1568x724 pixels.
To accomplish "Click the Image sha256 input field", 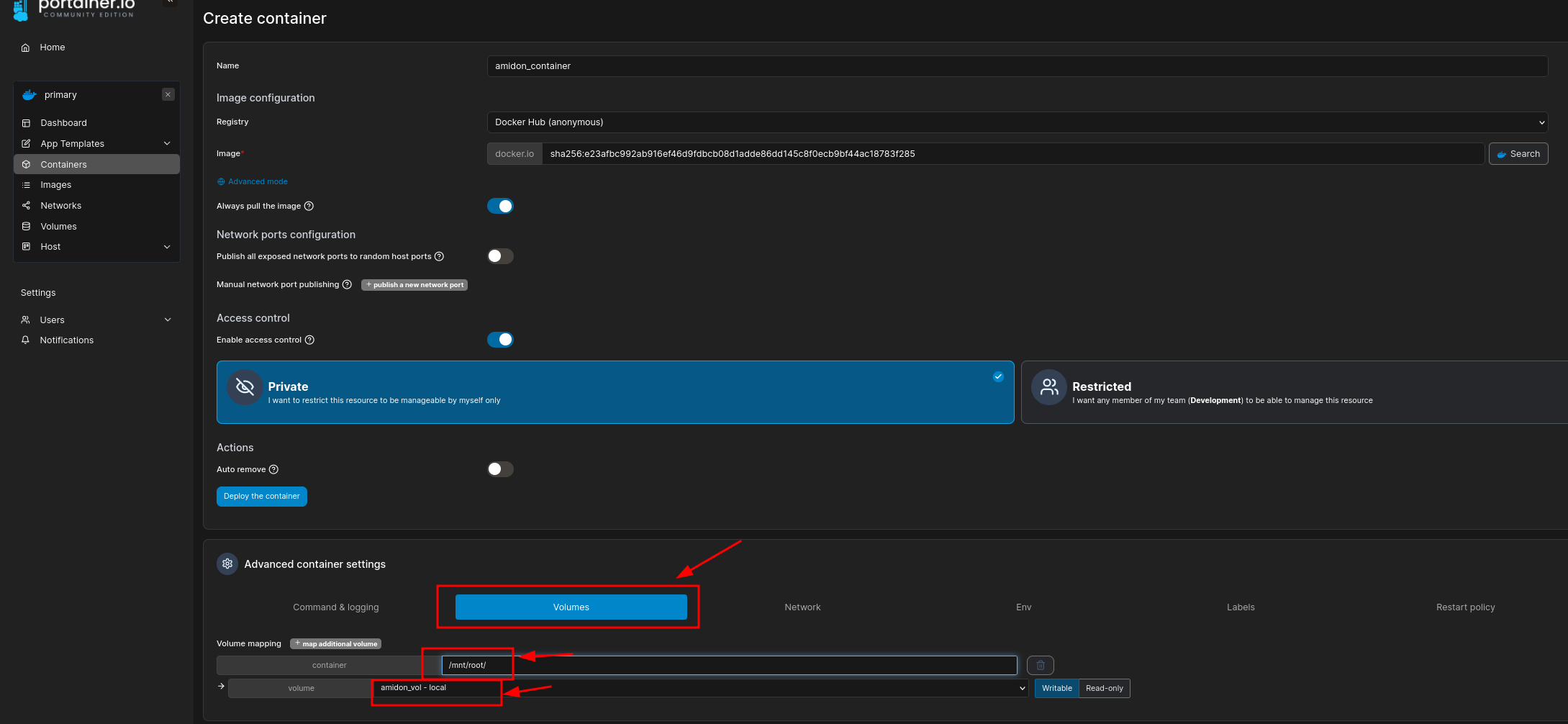I will pyautogui.click(x=1013, y=154).
